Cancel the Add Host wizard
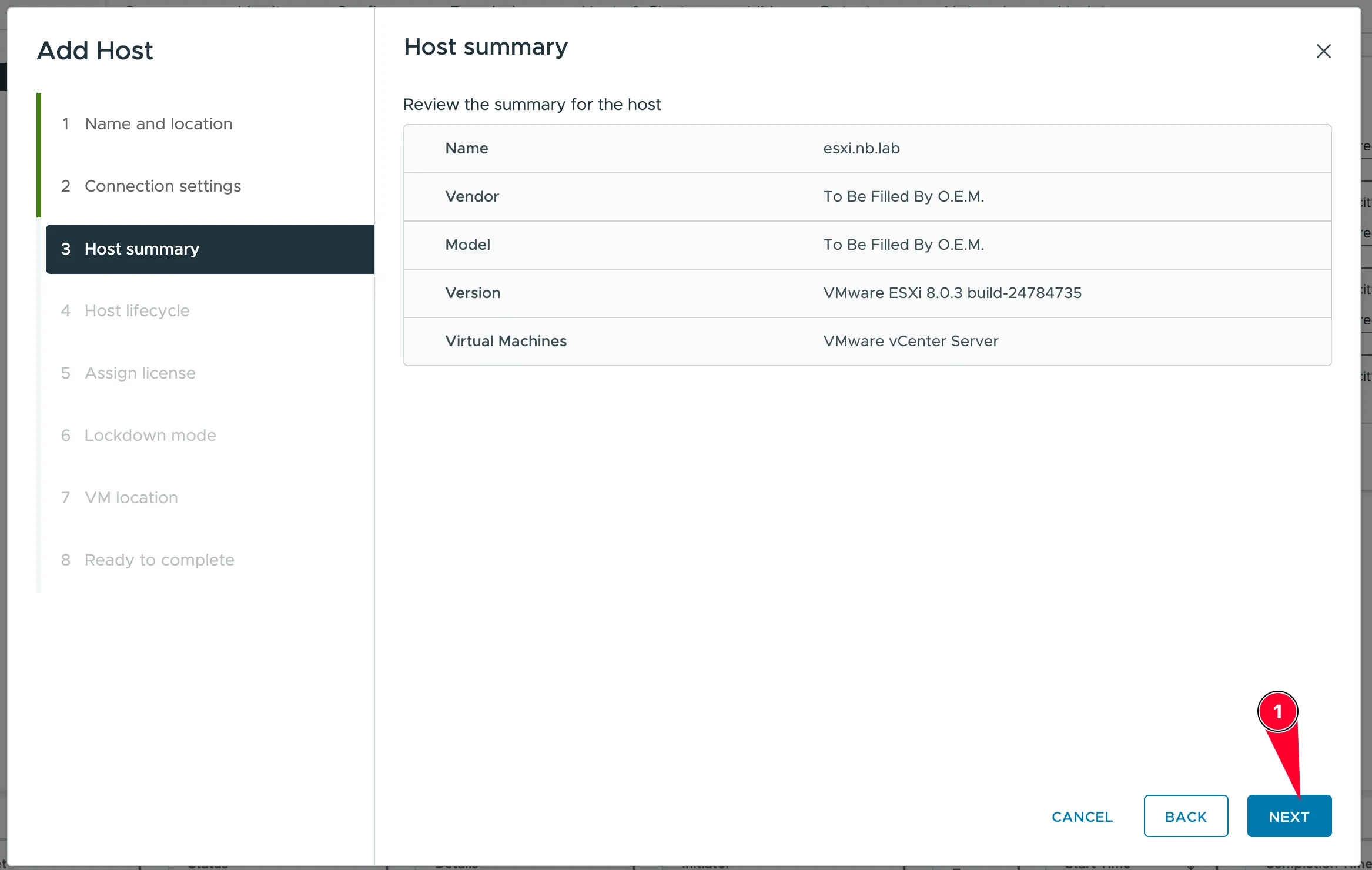This screenshot has height=870, width=1372. (1082, 817)
